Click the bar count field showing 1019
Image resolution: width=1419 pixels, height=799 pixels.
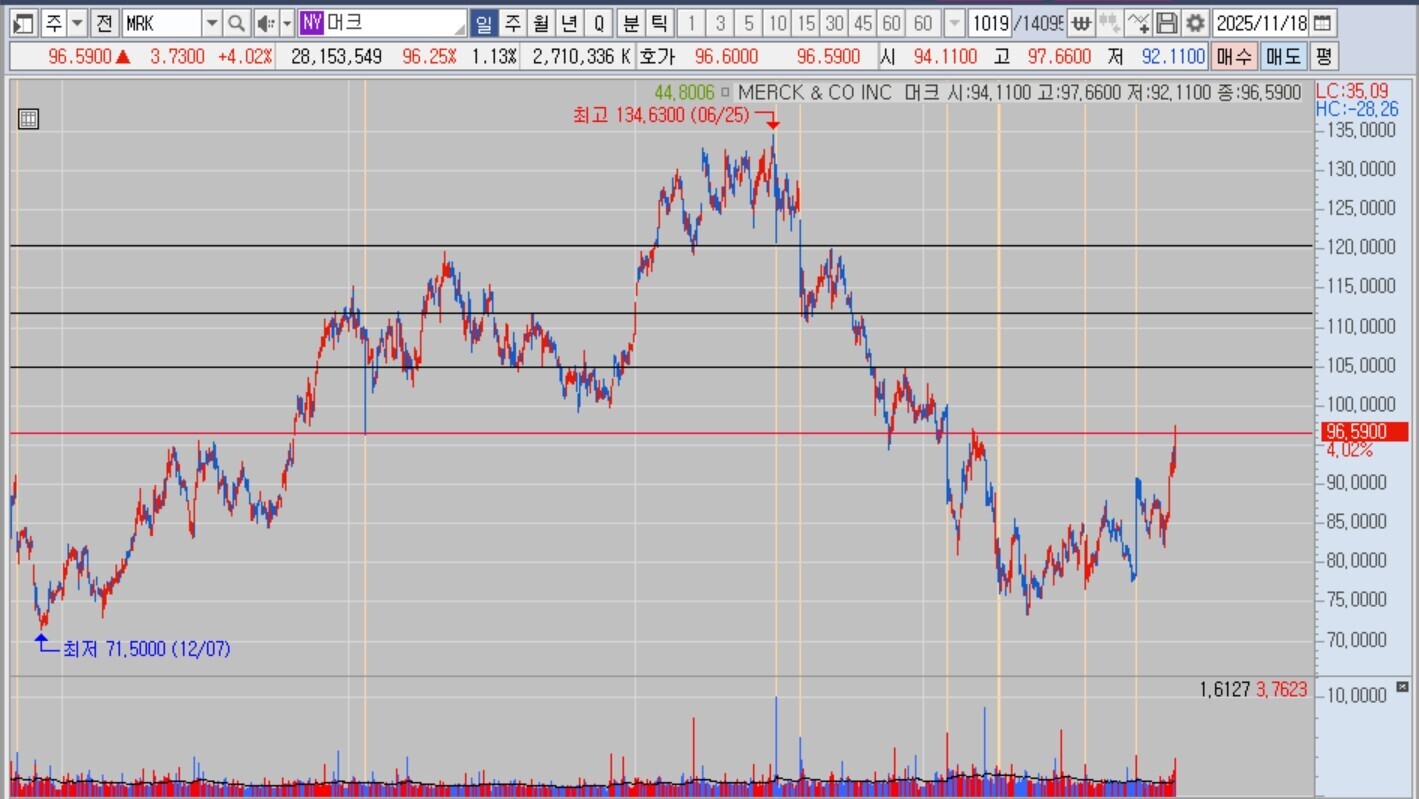tap(990, 23)
